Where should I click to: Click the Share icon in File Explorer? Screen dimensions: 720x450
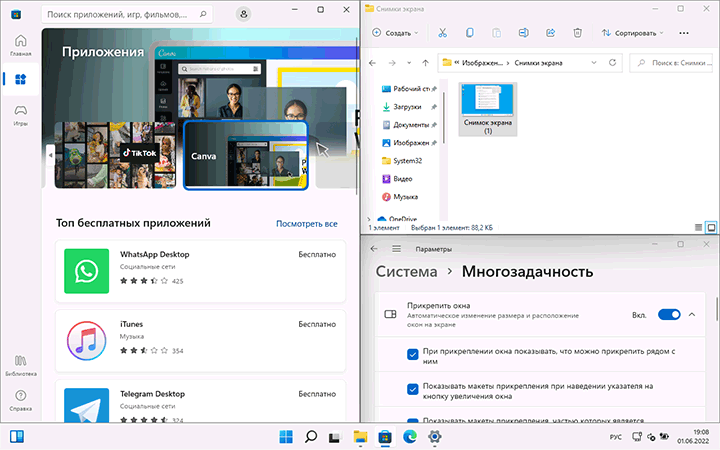[551, 33]
